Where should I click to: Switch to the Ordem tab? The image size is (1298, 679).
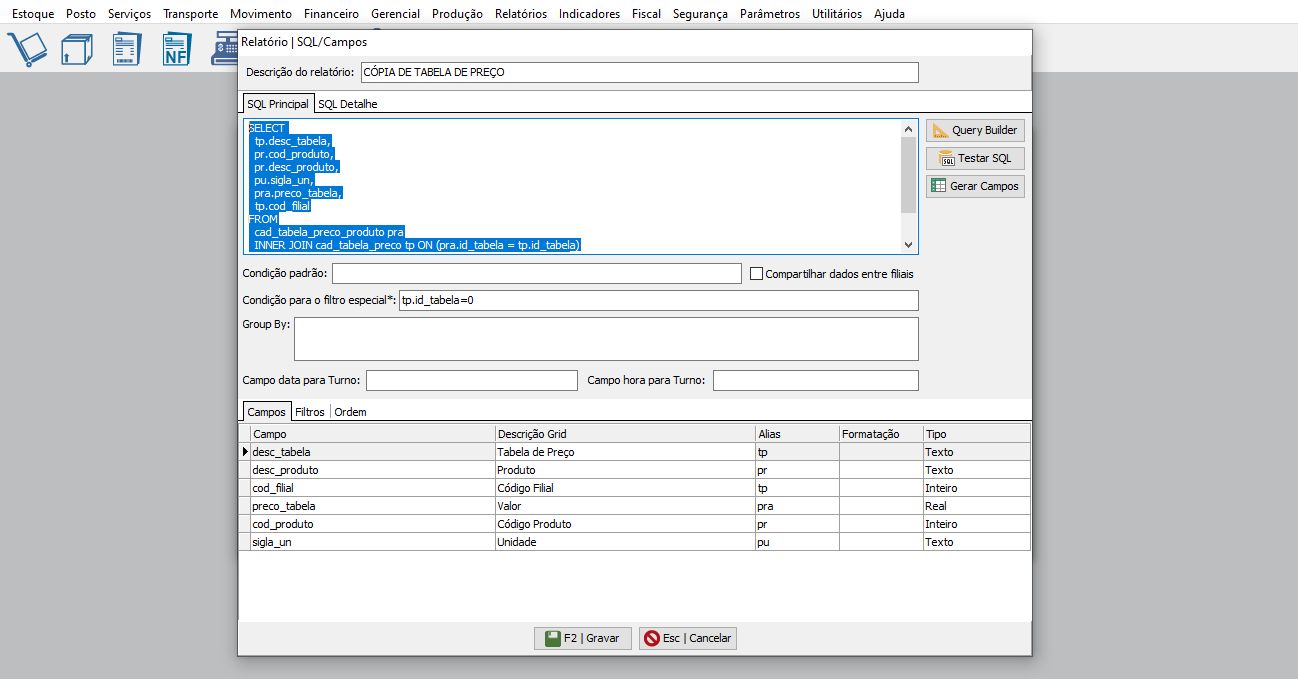pos(350,412)
